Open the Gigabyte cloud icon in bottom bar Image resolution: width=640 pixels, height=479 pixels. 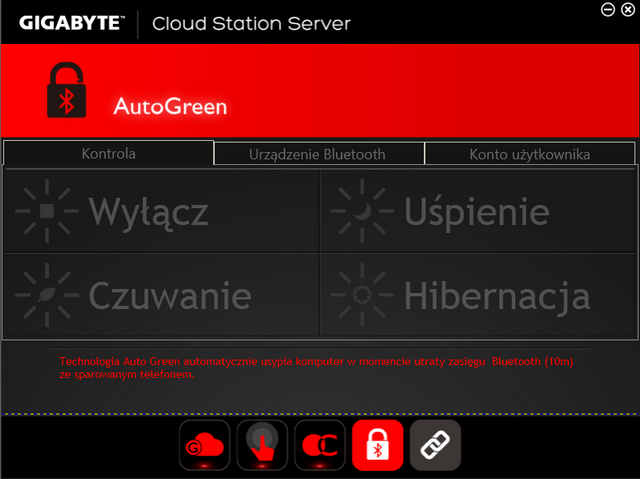coord(204,445)
